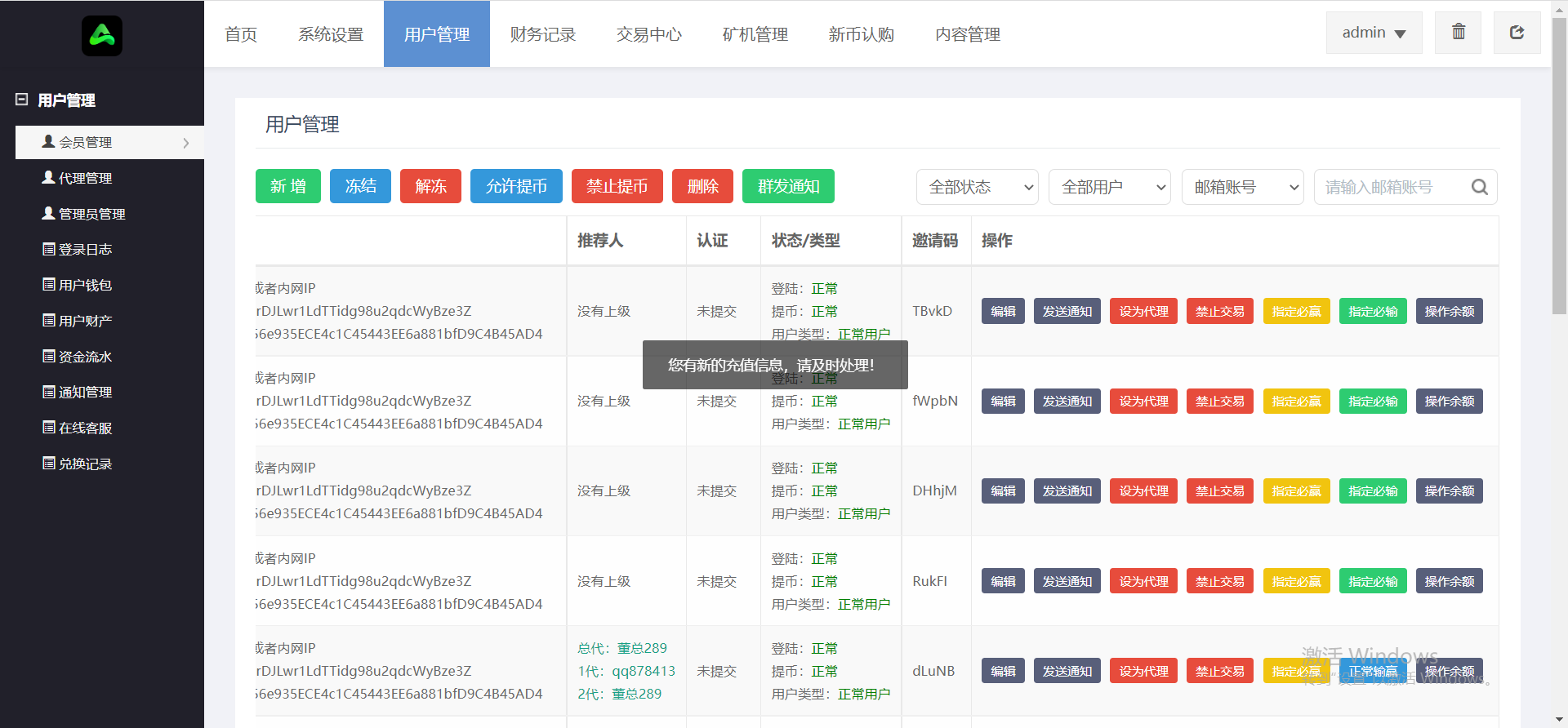Click 操作余额 in the RukFI row
Image resolution: width=1568 pixels, height=728 pixels.
pyautogui.click(x=1450, y=581)
